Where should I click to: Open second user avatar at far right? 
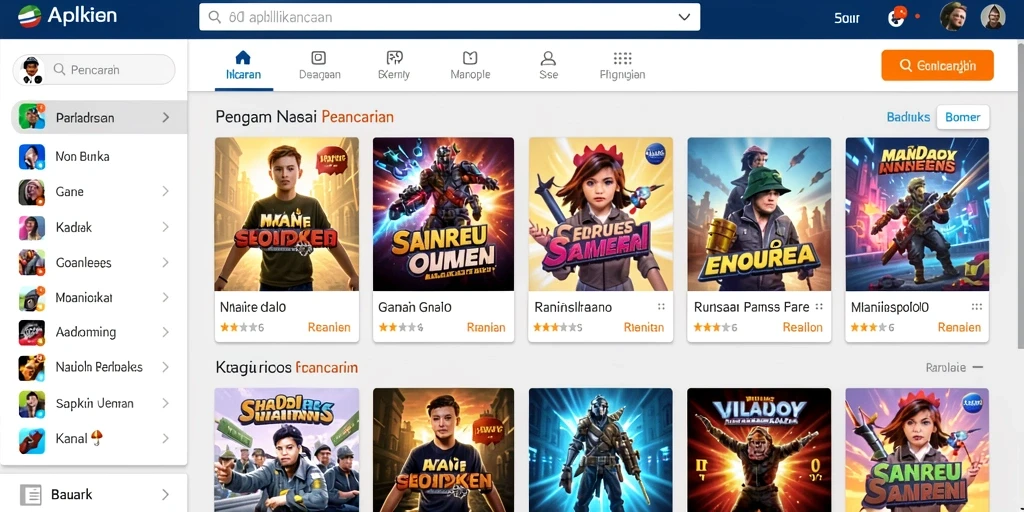(993, 16)
